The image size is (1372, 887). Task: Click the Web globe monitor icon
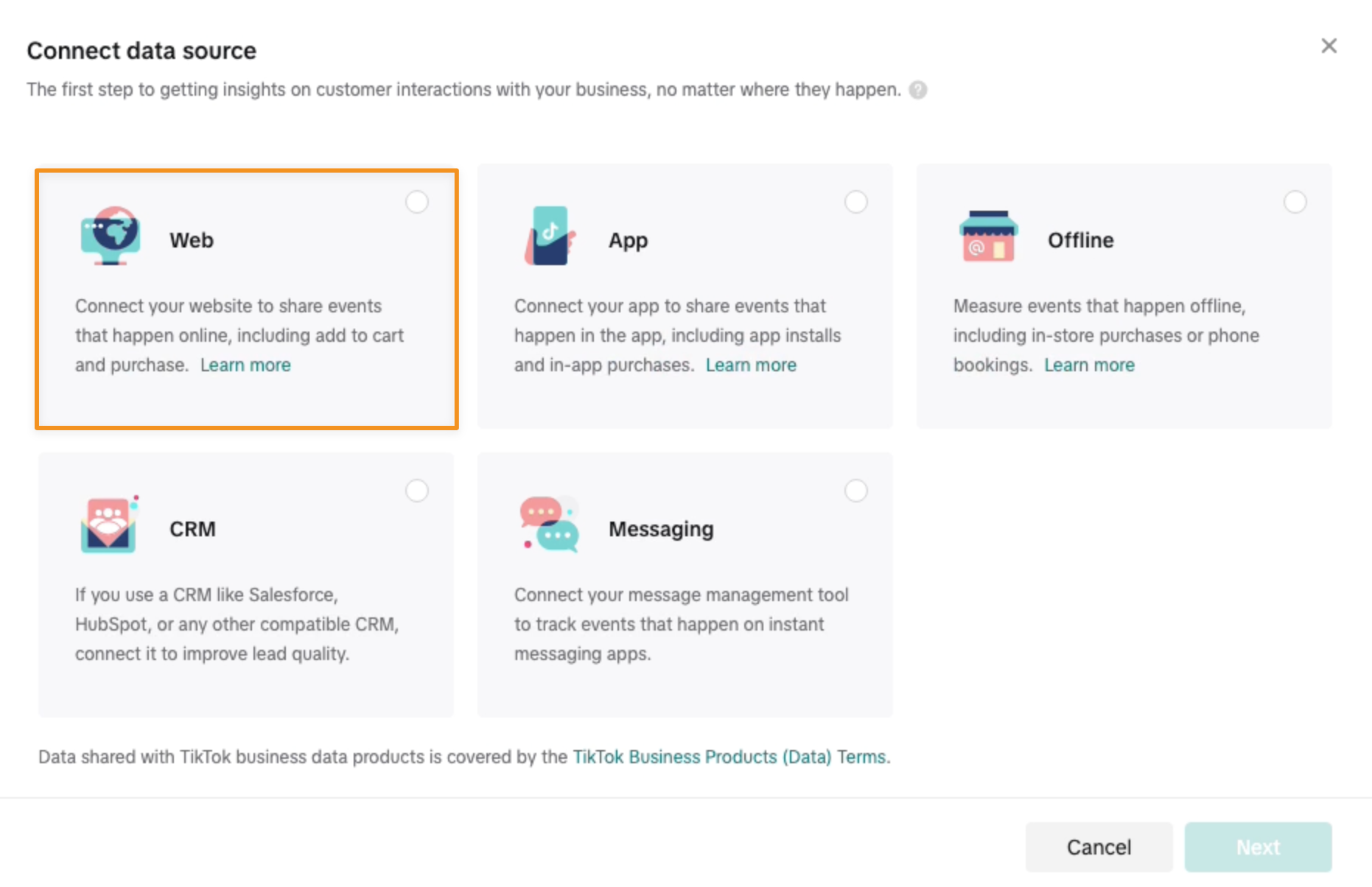pyautogui.click(x=110, y=236)
